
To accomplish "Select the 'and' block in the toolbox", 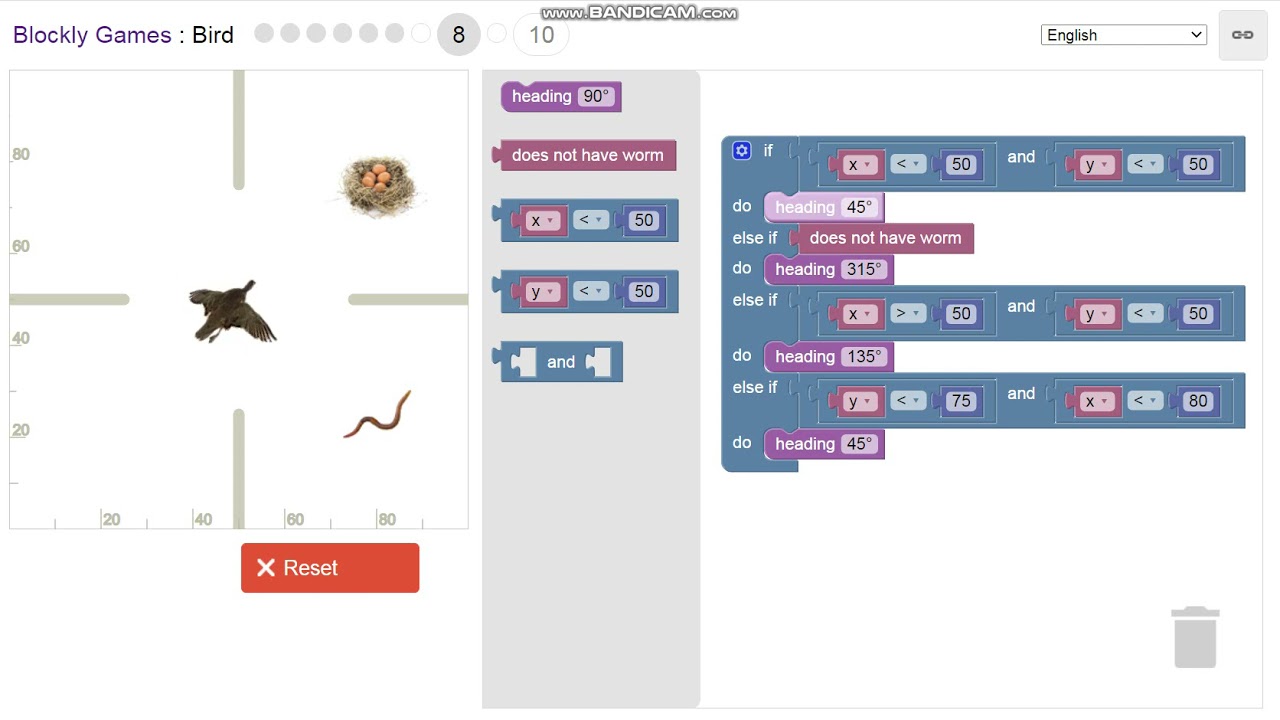I will point(560,362).
